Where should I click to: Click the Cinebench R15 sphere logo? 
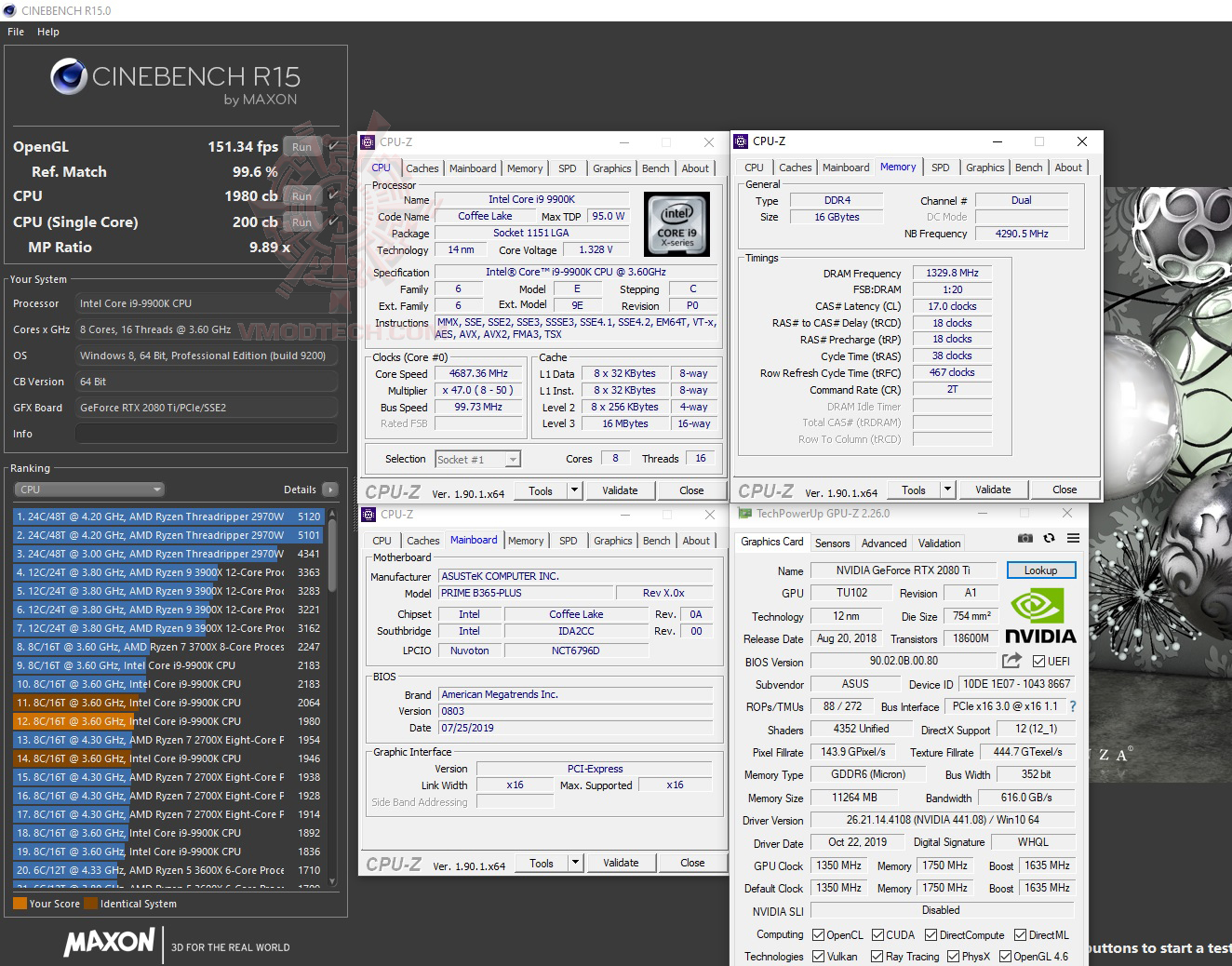point(69,76)
